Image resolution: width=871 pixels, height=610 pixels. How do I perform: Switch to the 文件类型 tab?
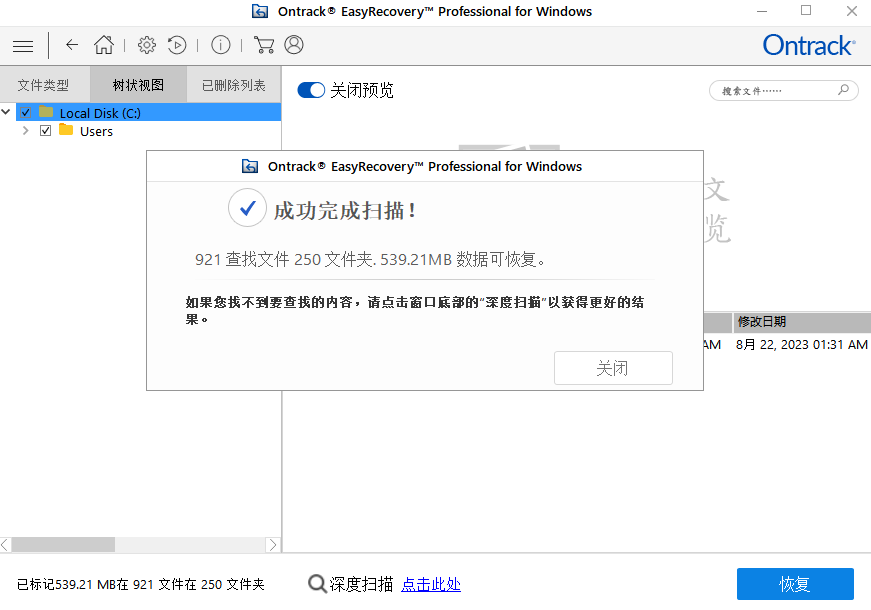click(44, 84)
